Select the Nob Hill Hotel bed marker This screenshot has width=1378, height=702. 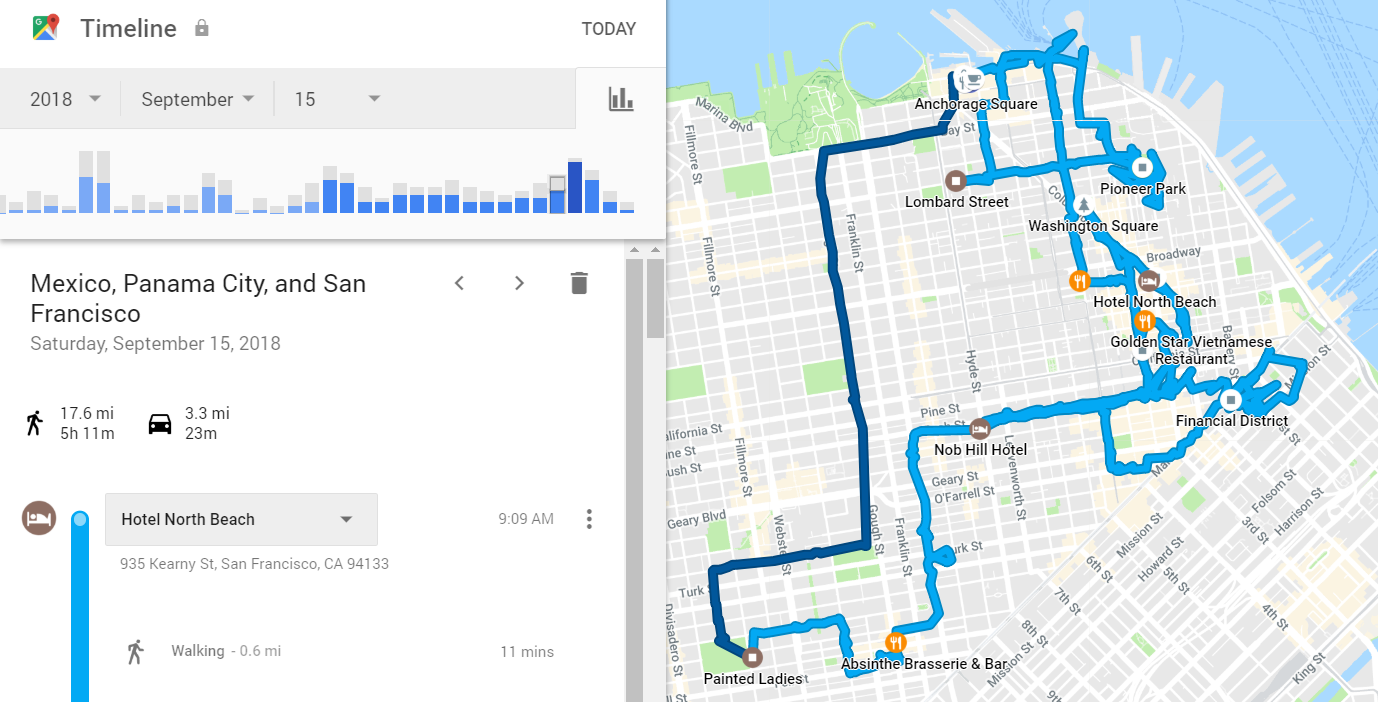pos(980,429)
